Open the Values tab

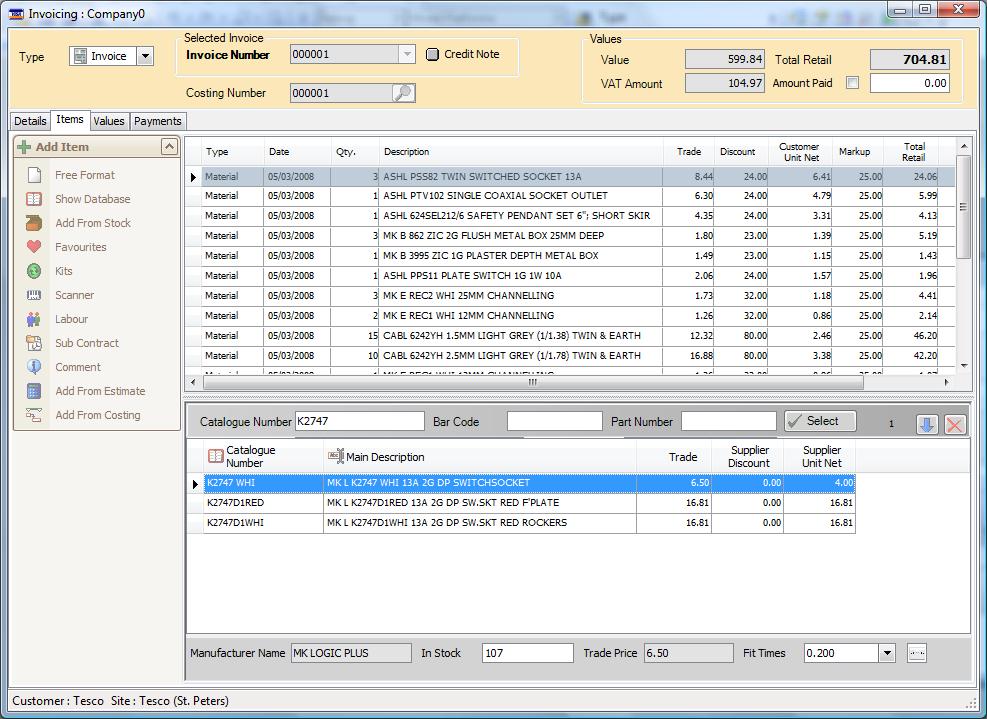coord(109,120)
